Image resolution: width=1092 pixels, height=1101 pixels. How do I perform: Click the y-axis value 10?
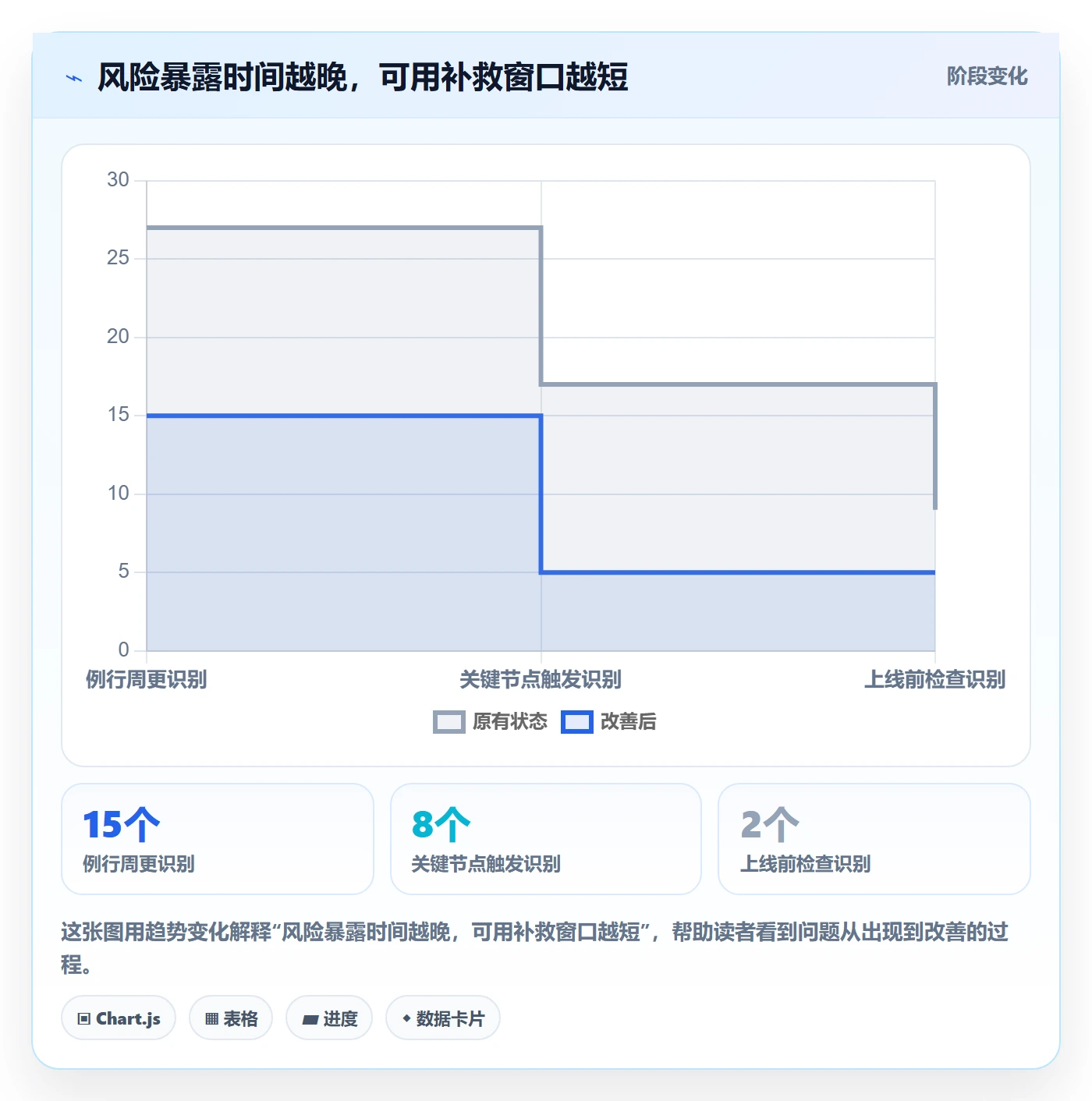tap(118, 494)
